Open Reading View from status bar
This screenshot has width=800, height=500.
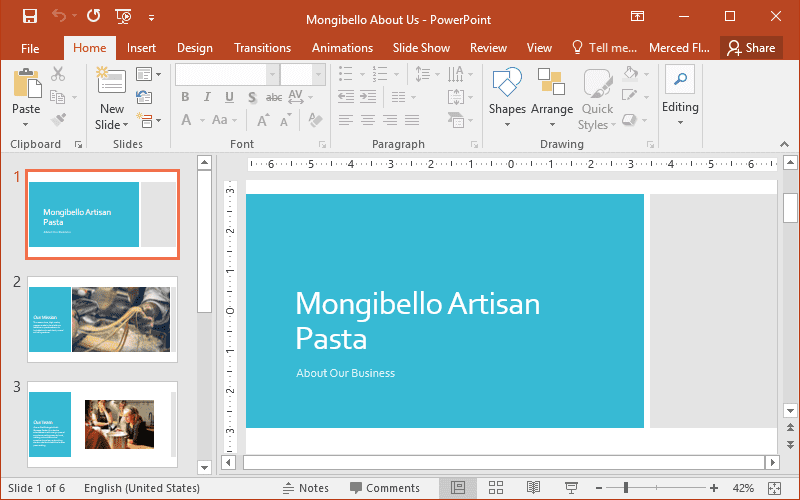pyautogui.click(x=533, y=488)
